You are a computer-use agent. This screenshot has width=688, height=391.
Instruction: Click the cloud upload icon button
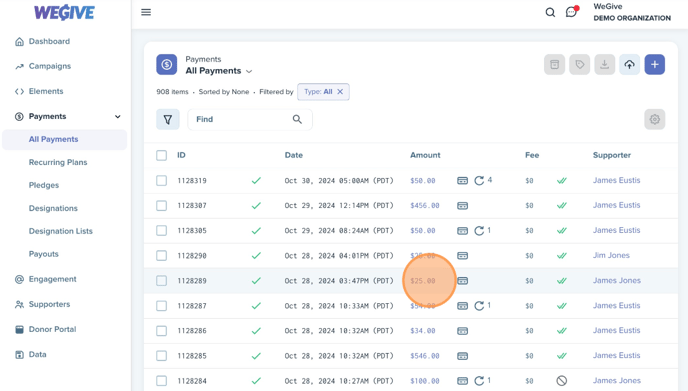tap(630, 65)
